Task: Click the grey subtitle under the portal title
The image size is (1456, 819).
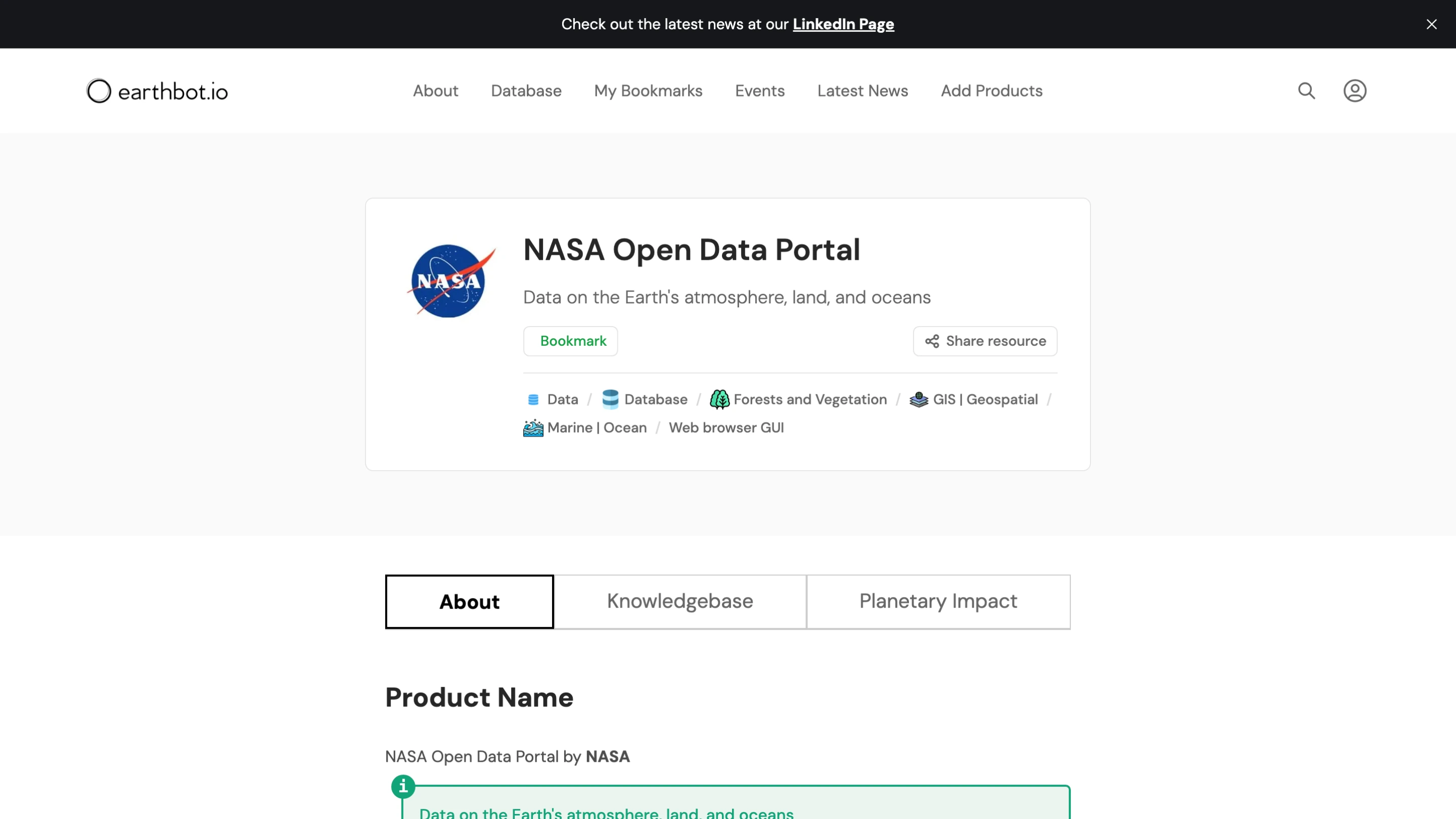Action: point(727,297)
